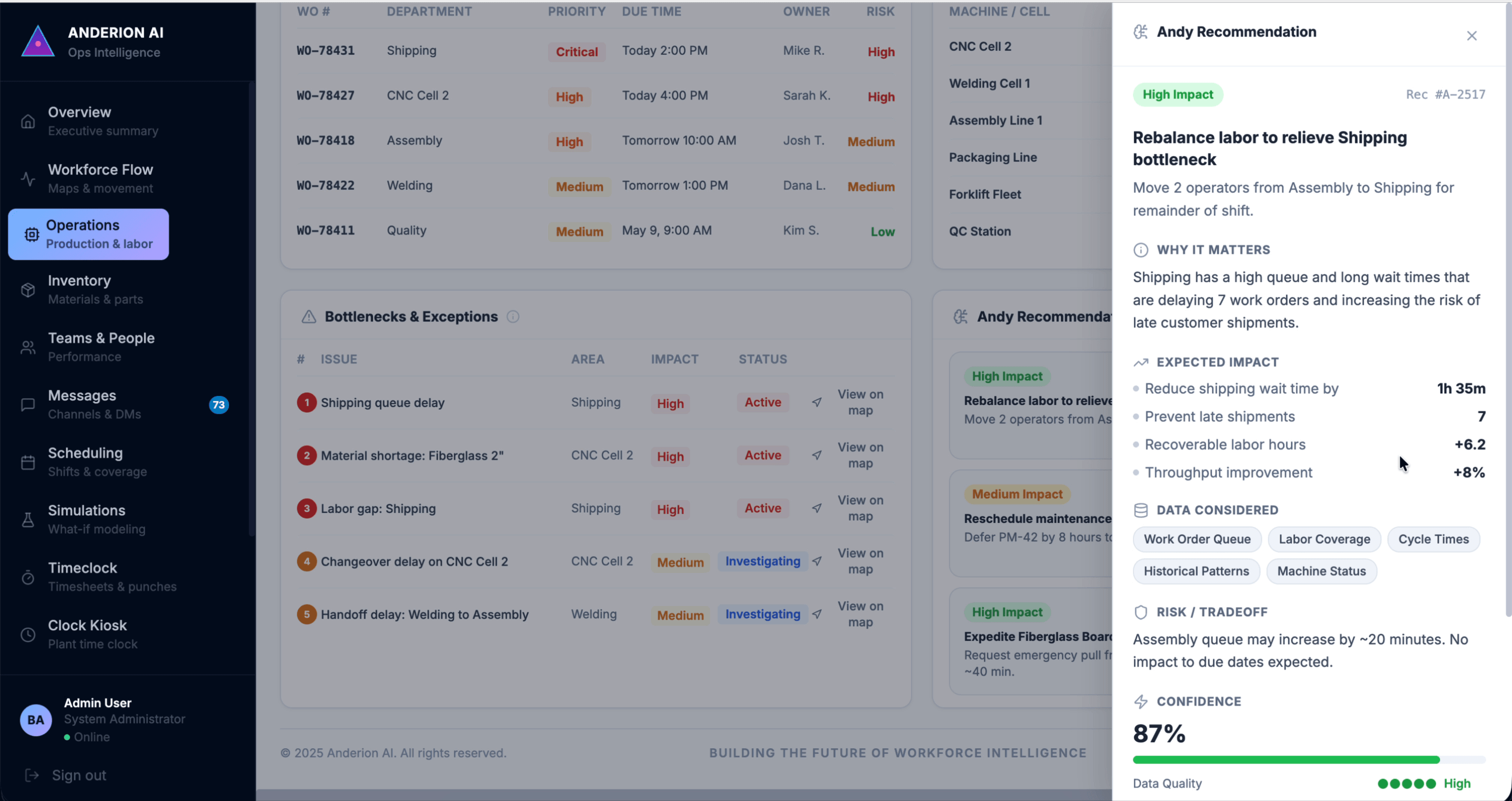The width and height of the screenshot is (1512, 801).
Task: Go to Scheduling shifts & coverage
Action: tap(123, 462)
